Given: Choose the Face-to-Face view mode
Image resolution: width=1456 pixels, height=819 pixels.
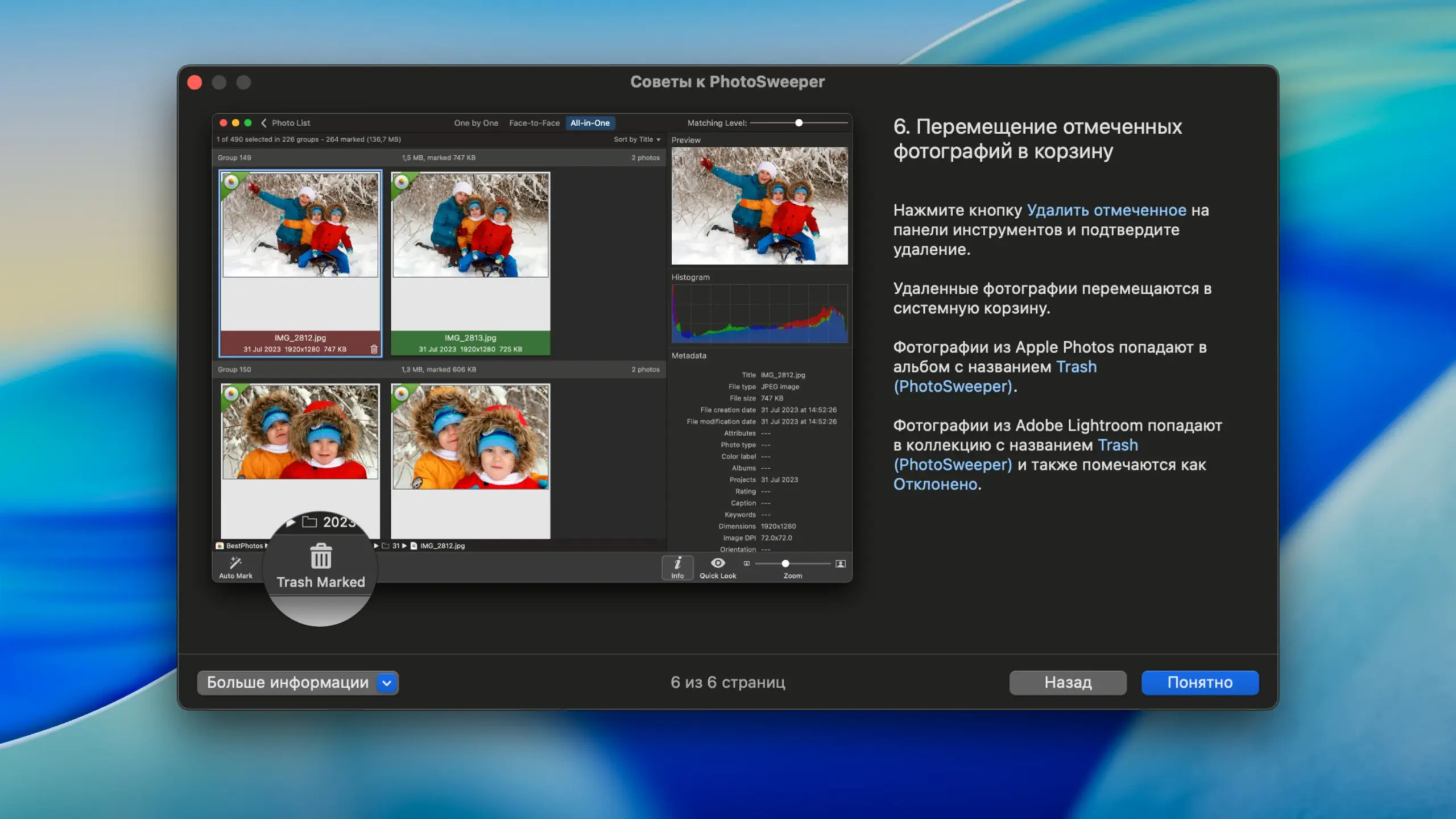Looking at the screenshot, I should point(534,123).
